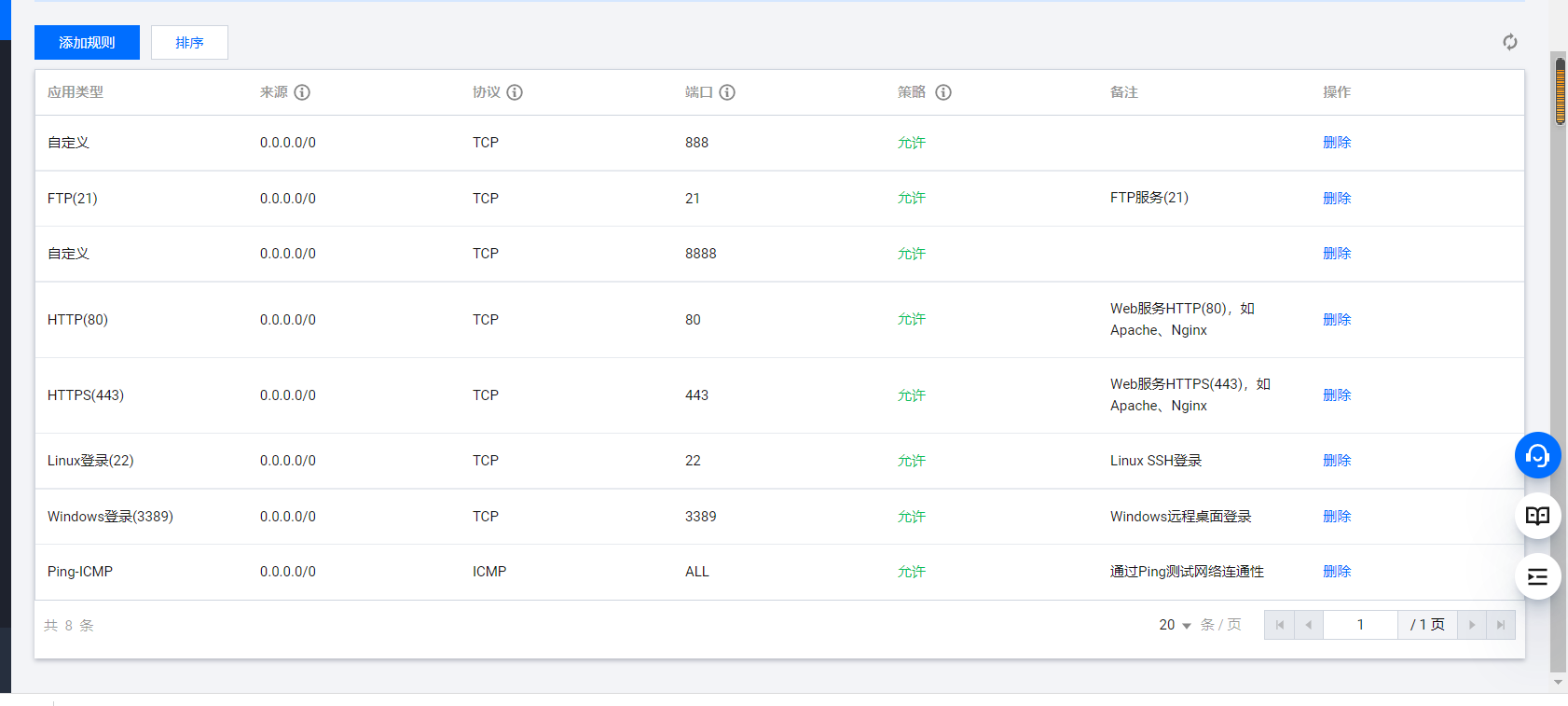The width and height of the screenshot is (1568, 706).
Task: Delete the HTTP(80) rule
Action: click(x=1337, y=320)
